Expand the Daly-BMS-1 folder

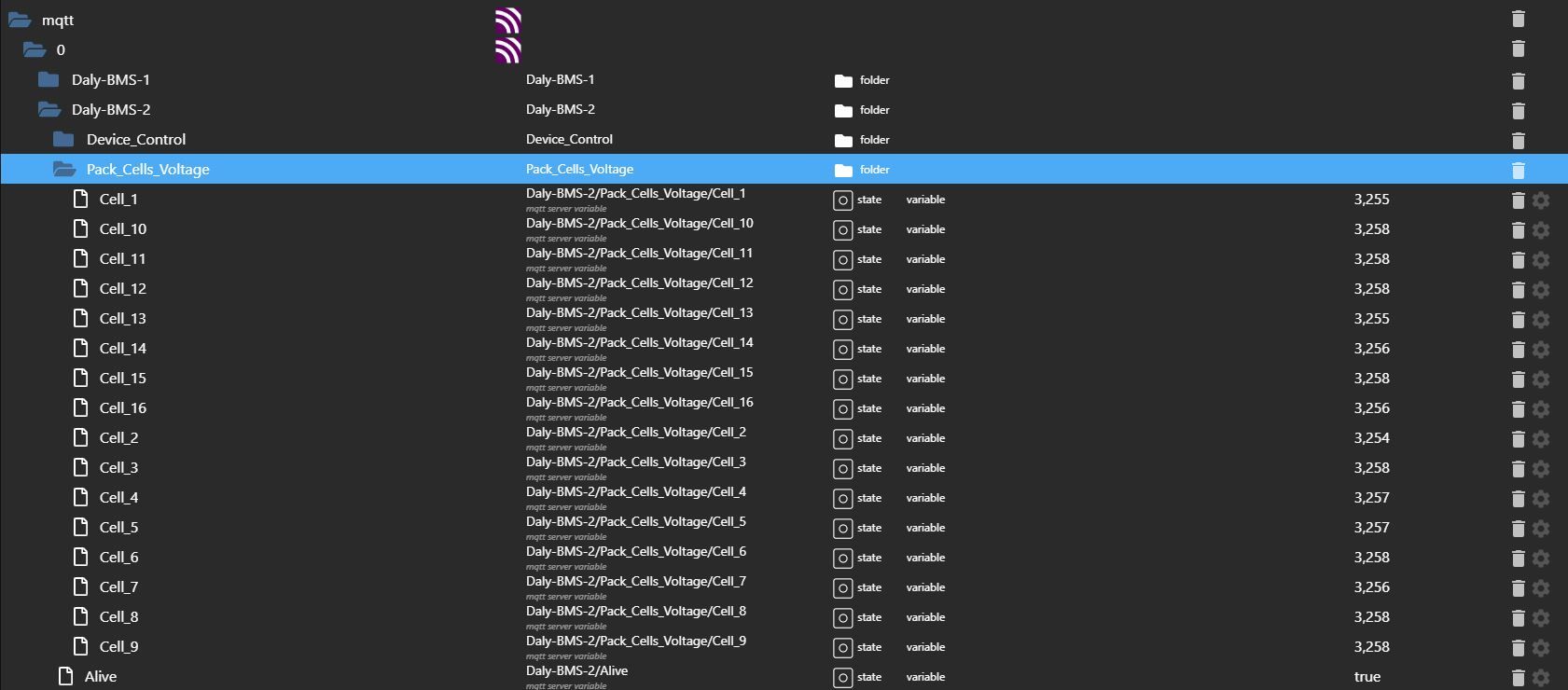point(49,79)
